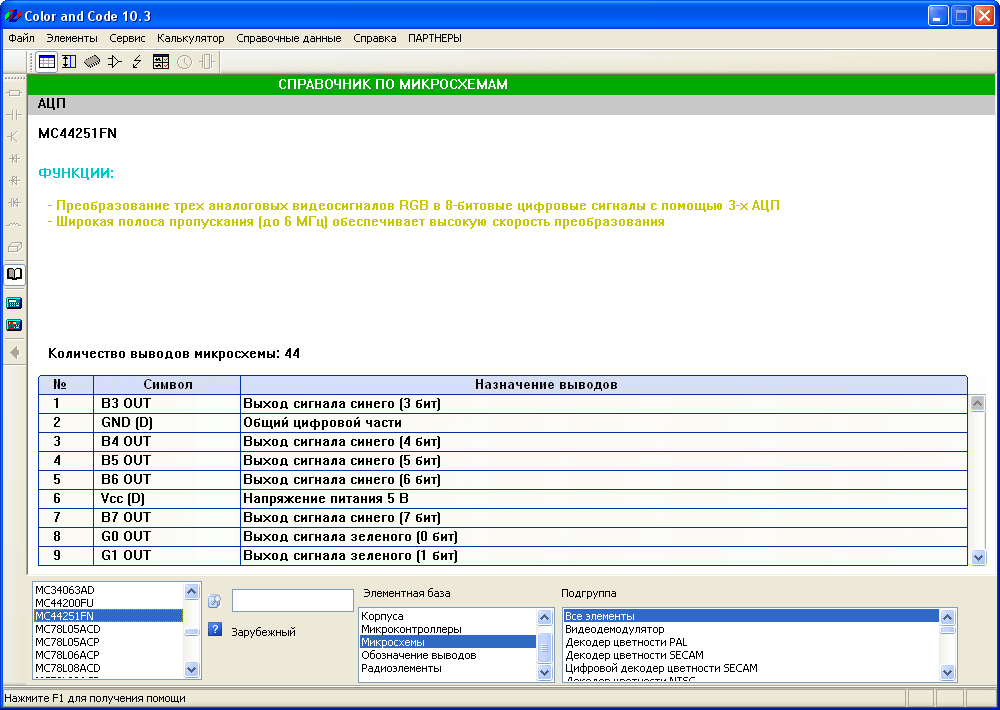The width and height of the screenshot is (1000, 710).
Task: Open the Файл menu
Action: [x=22, y=38]
